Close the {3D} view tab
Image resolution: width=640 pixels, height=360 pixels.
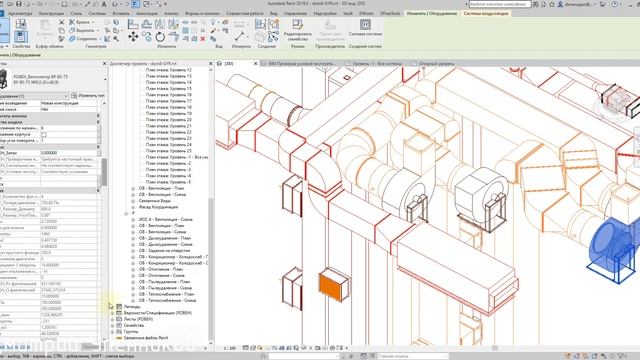pos(256,64)
